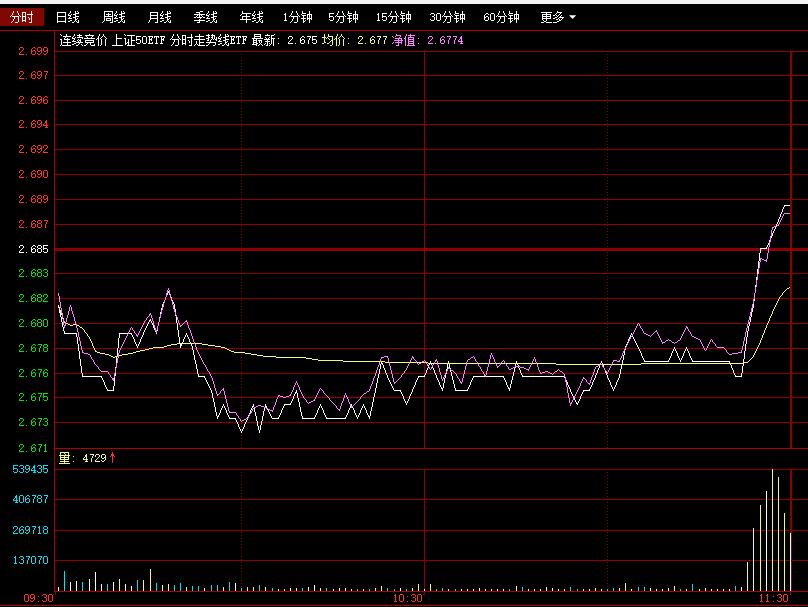
Task: Click the 2.692 price axis label
Action: pyautogui.click(x=33, y=149)
